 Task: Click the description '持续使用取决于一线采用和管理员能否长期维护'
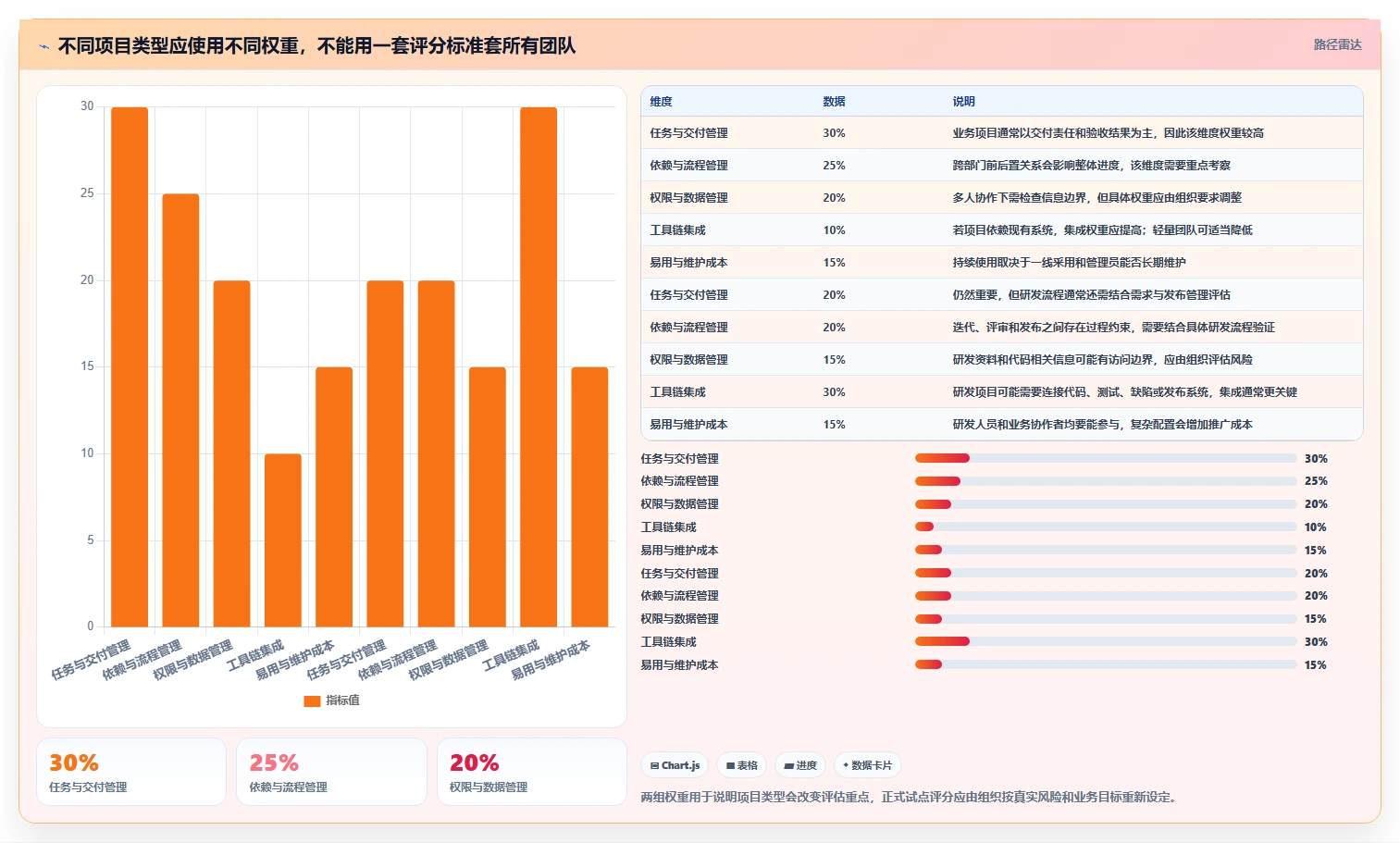[x=1069, y=263]
